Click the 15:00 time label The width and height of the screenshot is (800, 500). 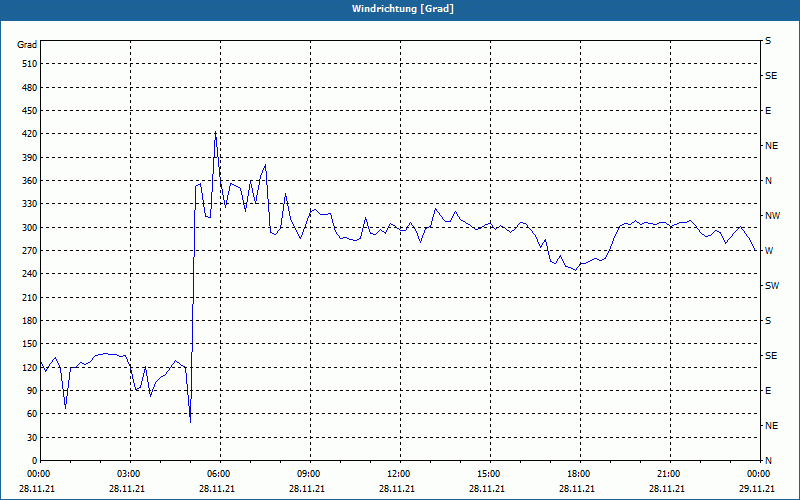[x=488, y=474]
